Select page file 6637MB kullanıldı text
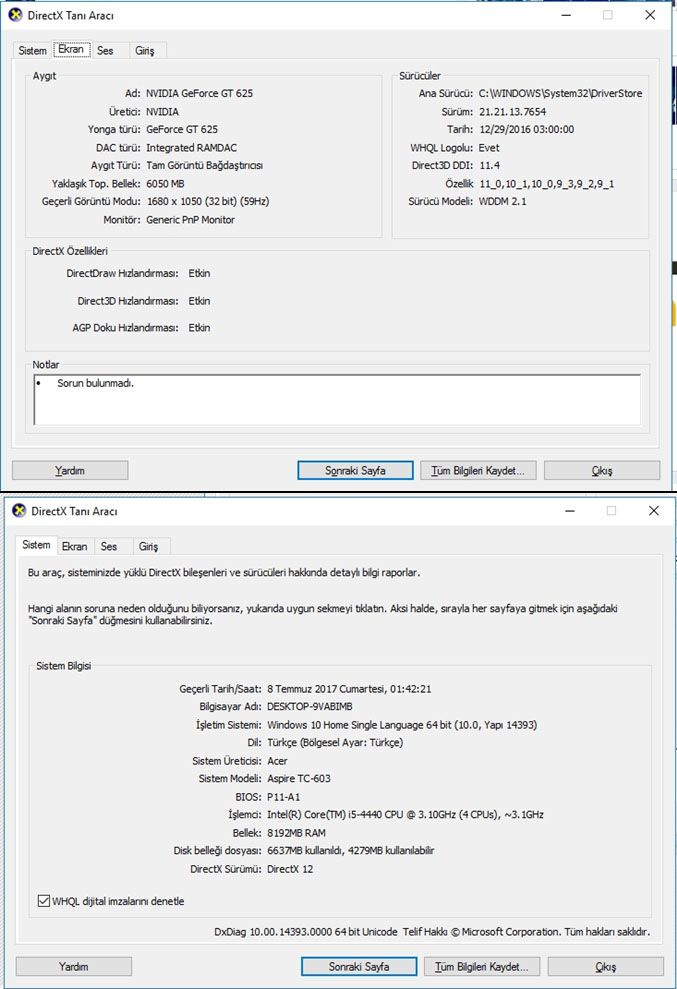 click(350, 850)
